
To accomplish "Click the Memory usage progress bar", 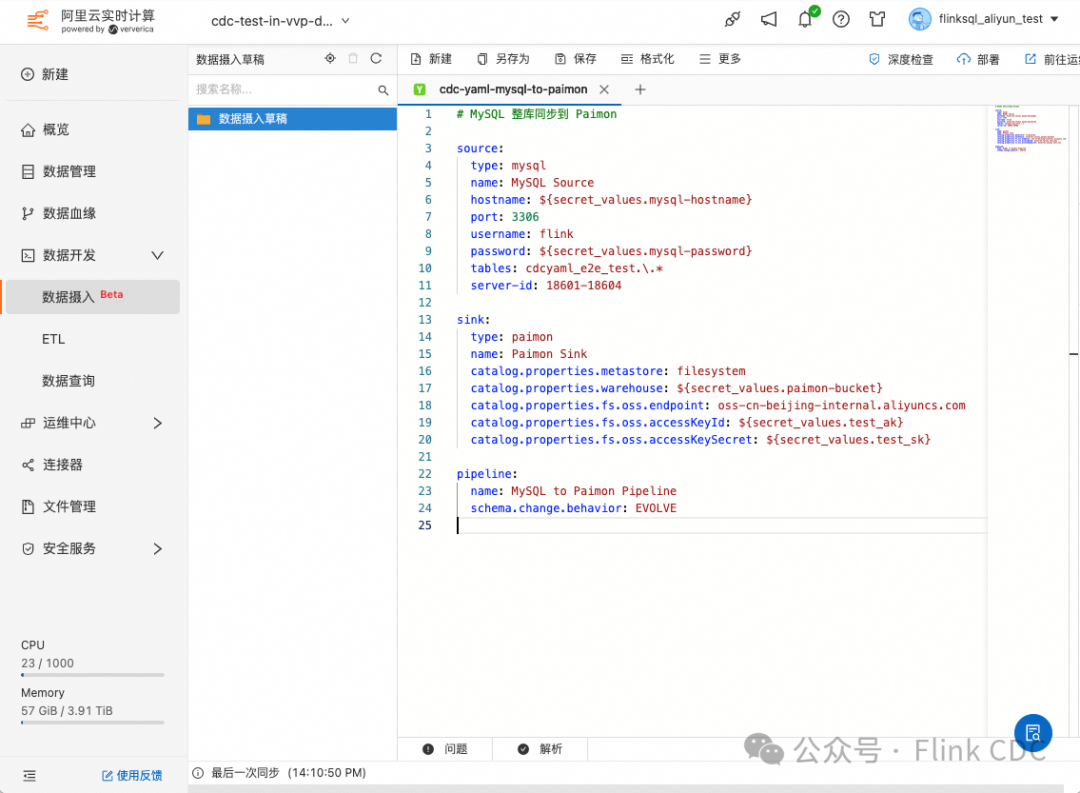I will [x=93, y=723].
